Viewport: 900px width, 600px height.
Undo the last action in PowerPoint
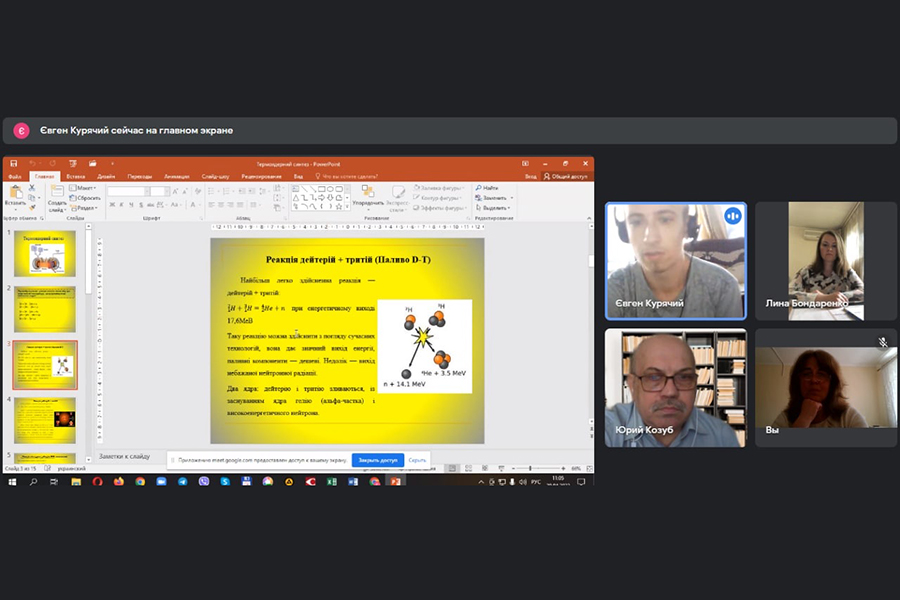[x=33, y=164]
